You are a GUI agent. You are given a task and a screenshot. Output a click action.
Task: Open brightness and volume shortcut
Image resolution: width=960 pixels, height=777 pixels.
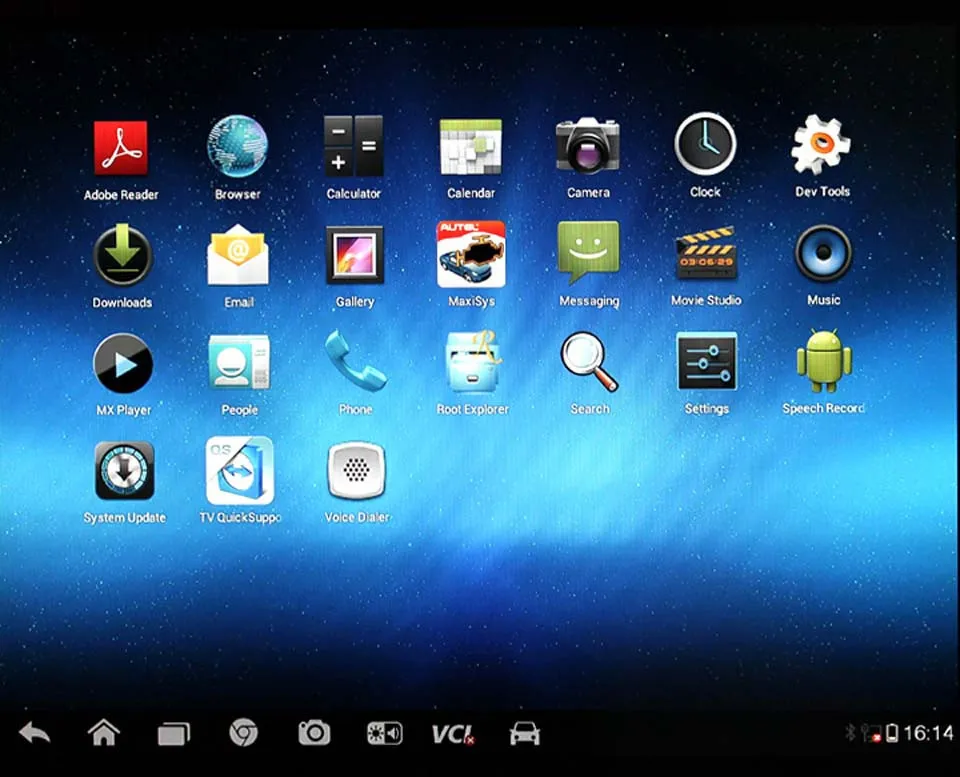click(384, 734)
